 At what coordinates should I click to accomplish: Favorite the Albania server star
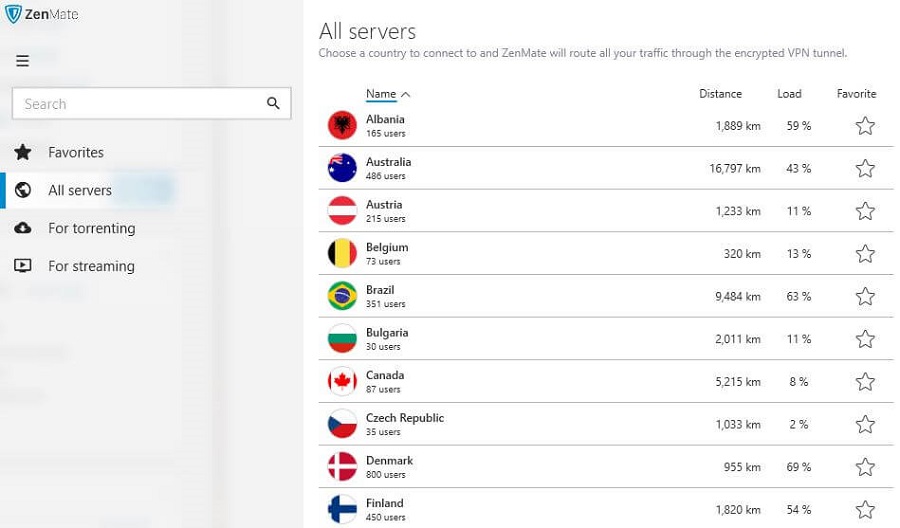[865, 126]
